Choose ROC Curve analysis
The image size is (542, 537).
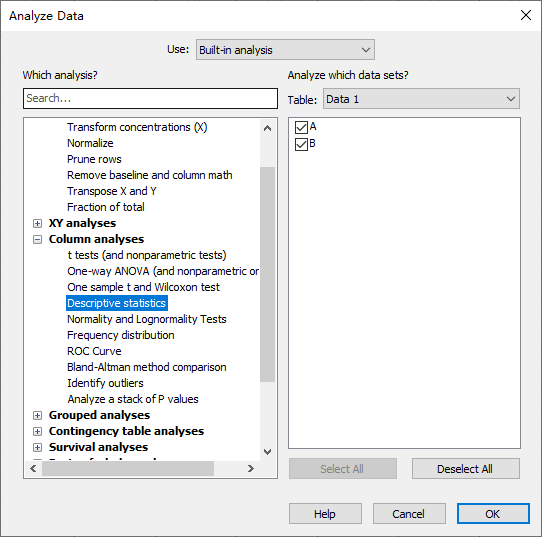tap(94, 351)
